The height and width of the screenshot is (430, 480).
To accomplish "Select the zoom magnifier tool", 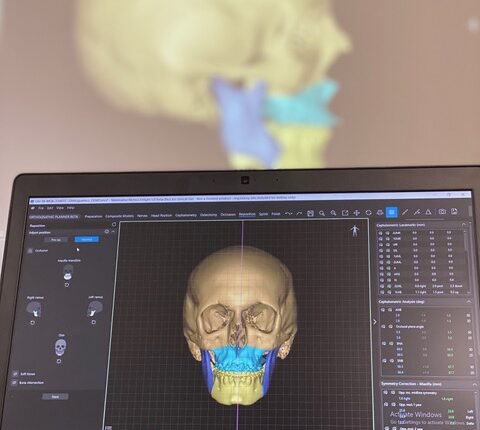I will pyautogui.click(x=322, y=213).
